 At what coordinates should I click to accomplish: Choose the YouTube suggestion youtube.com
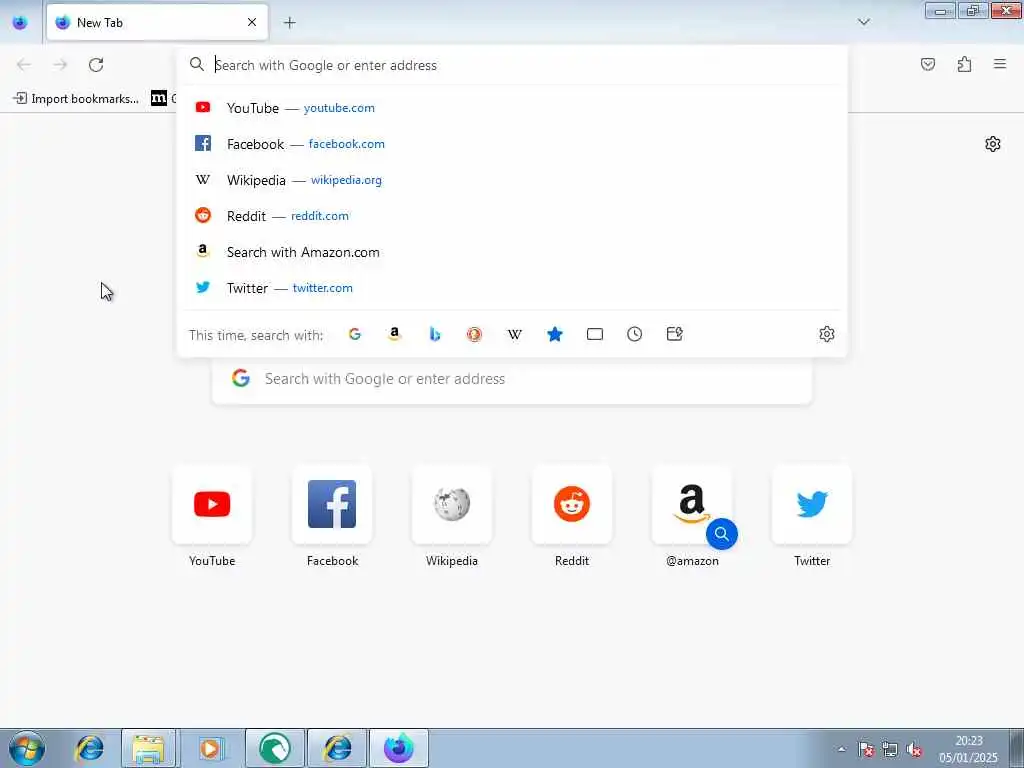(x=512, y=108)
